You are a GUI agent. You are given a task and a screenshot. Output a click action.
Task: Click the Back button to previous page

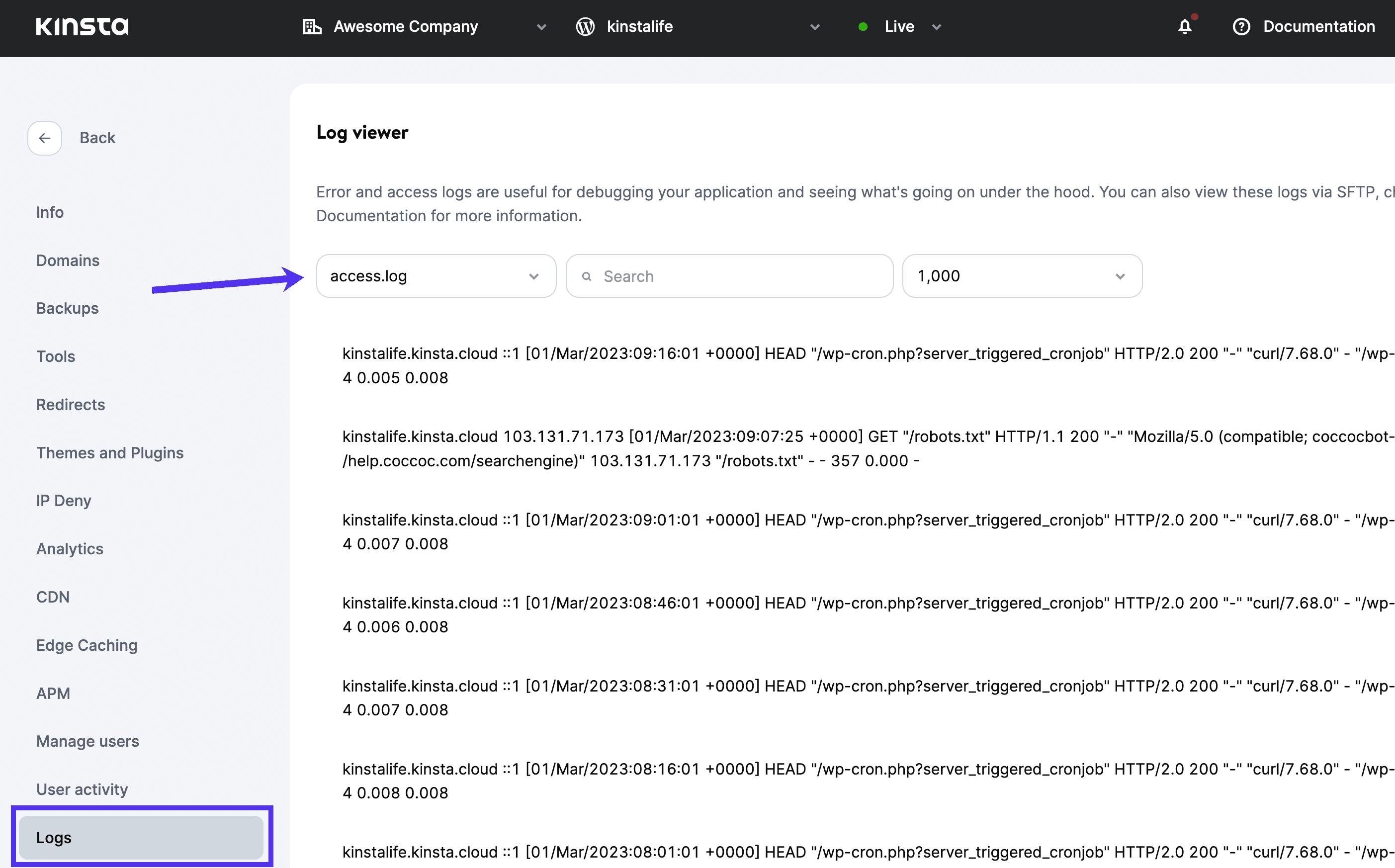point(45,138)
